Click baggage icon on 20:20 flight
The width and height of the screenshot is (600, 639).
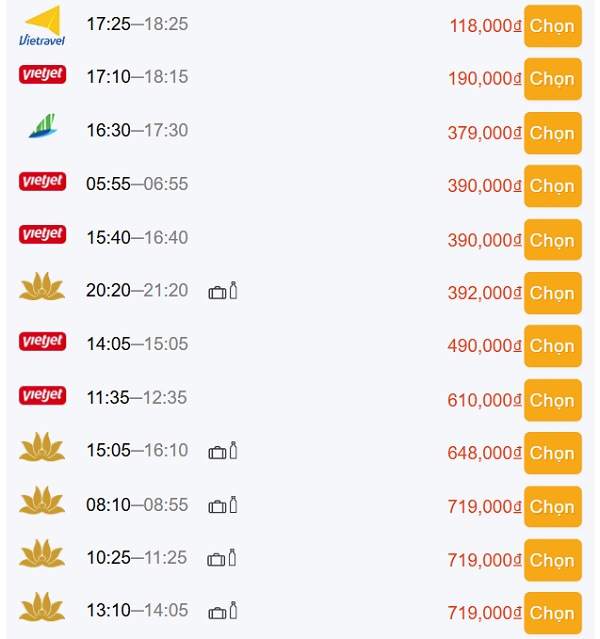(x=217, y=293)
